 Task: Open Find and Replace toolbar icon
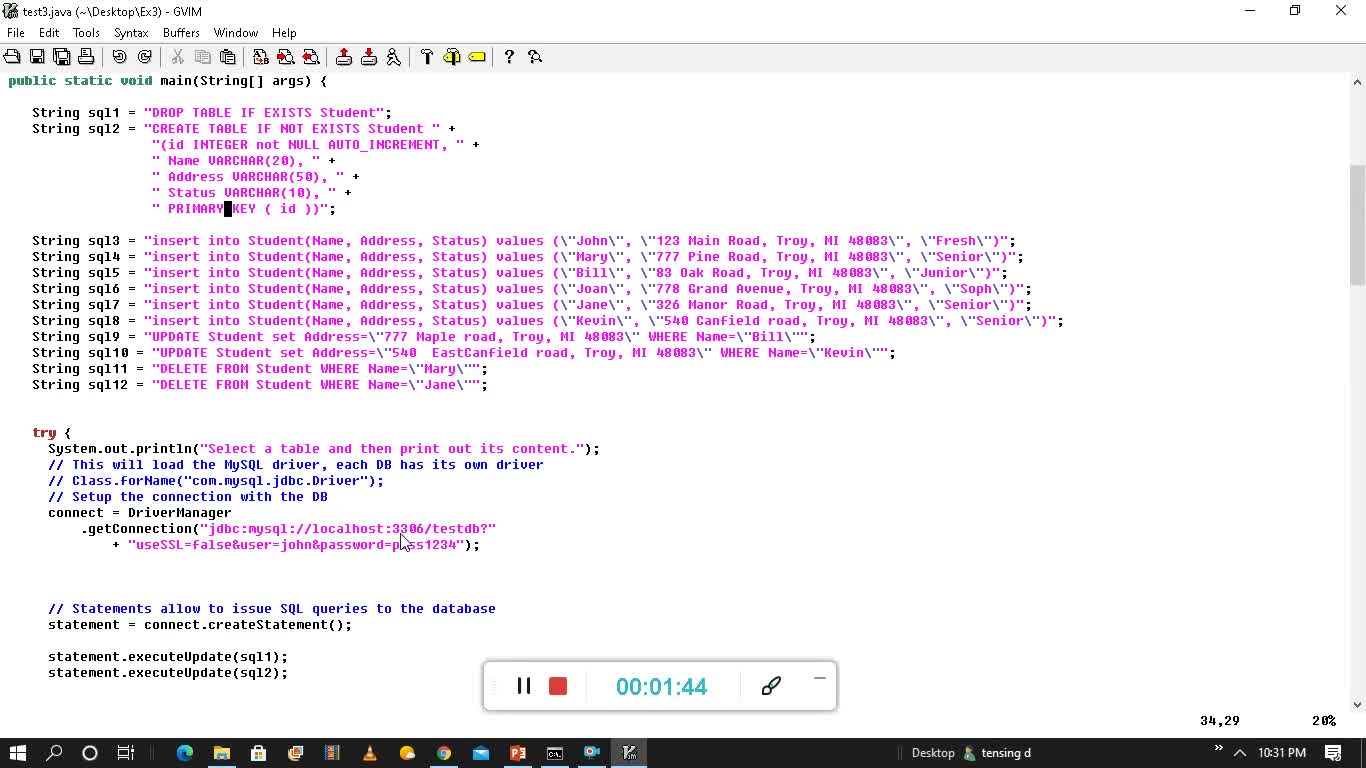[260, 57]
